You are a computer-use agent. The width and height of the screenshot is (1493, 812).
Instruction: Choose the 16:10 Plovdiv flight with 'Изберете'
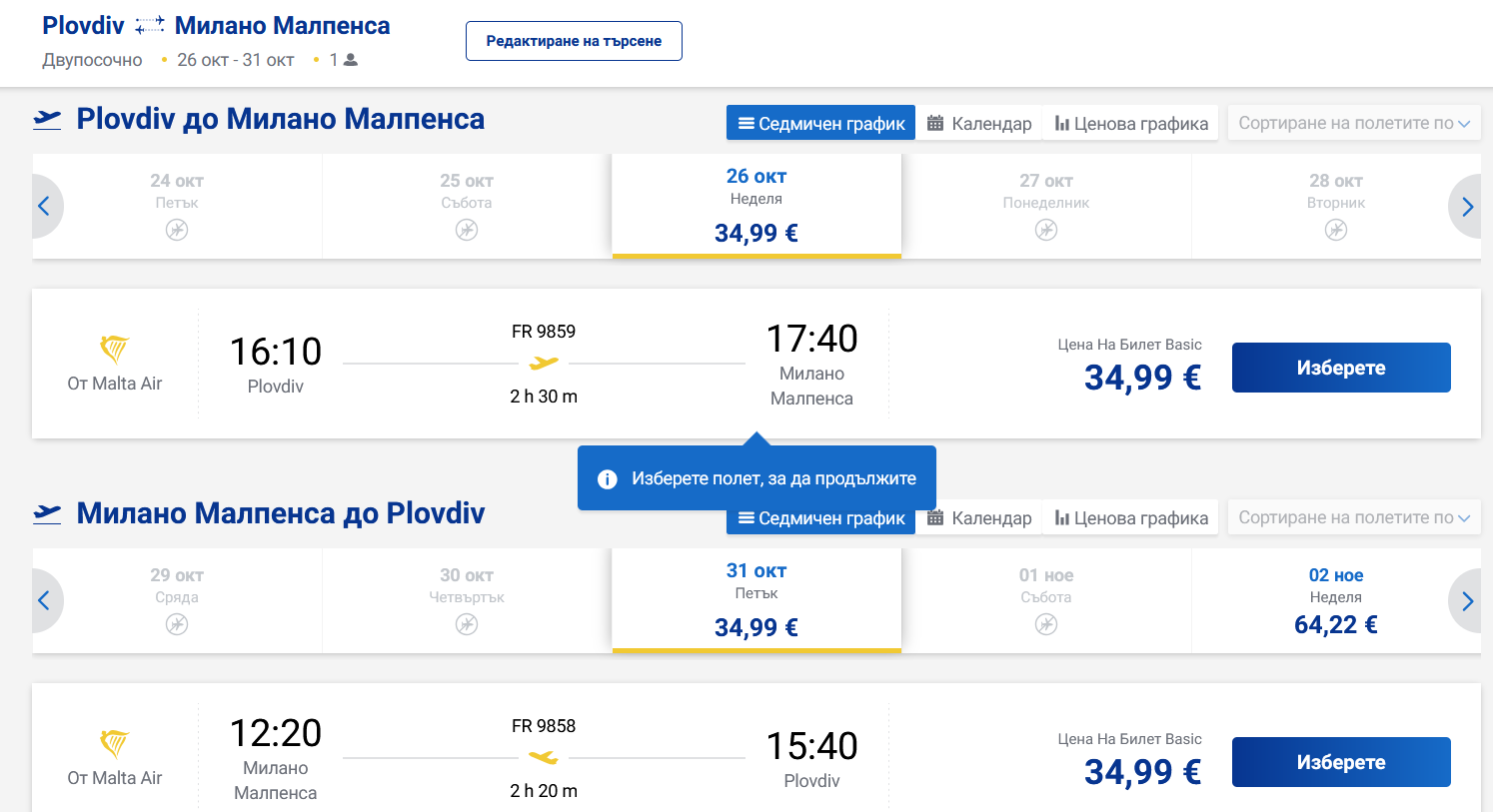point(1340,368)
